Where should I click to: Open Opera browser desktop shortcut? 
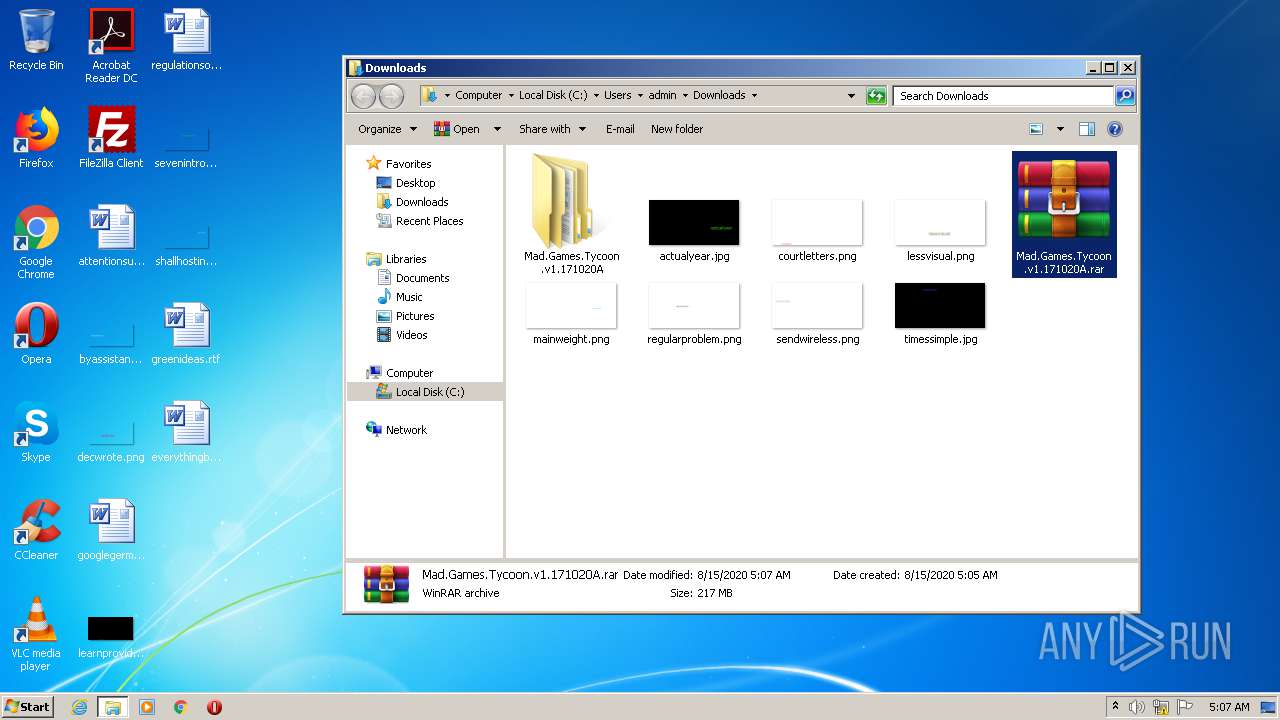pos(36,335)
